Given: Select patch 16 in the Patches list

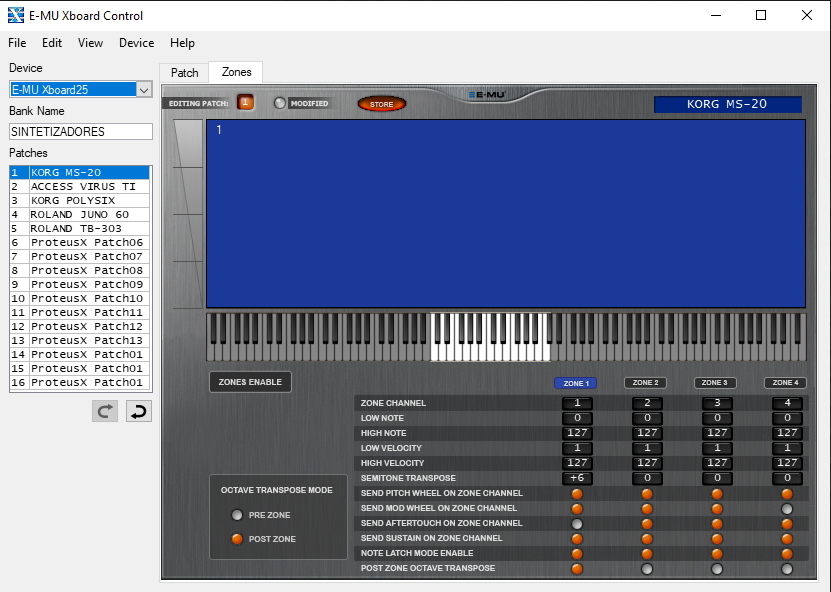Looking at the screenshot, I should 79,382.
